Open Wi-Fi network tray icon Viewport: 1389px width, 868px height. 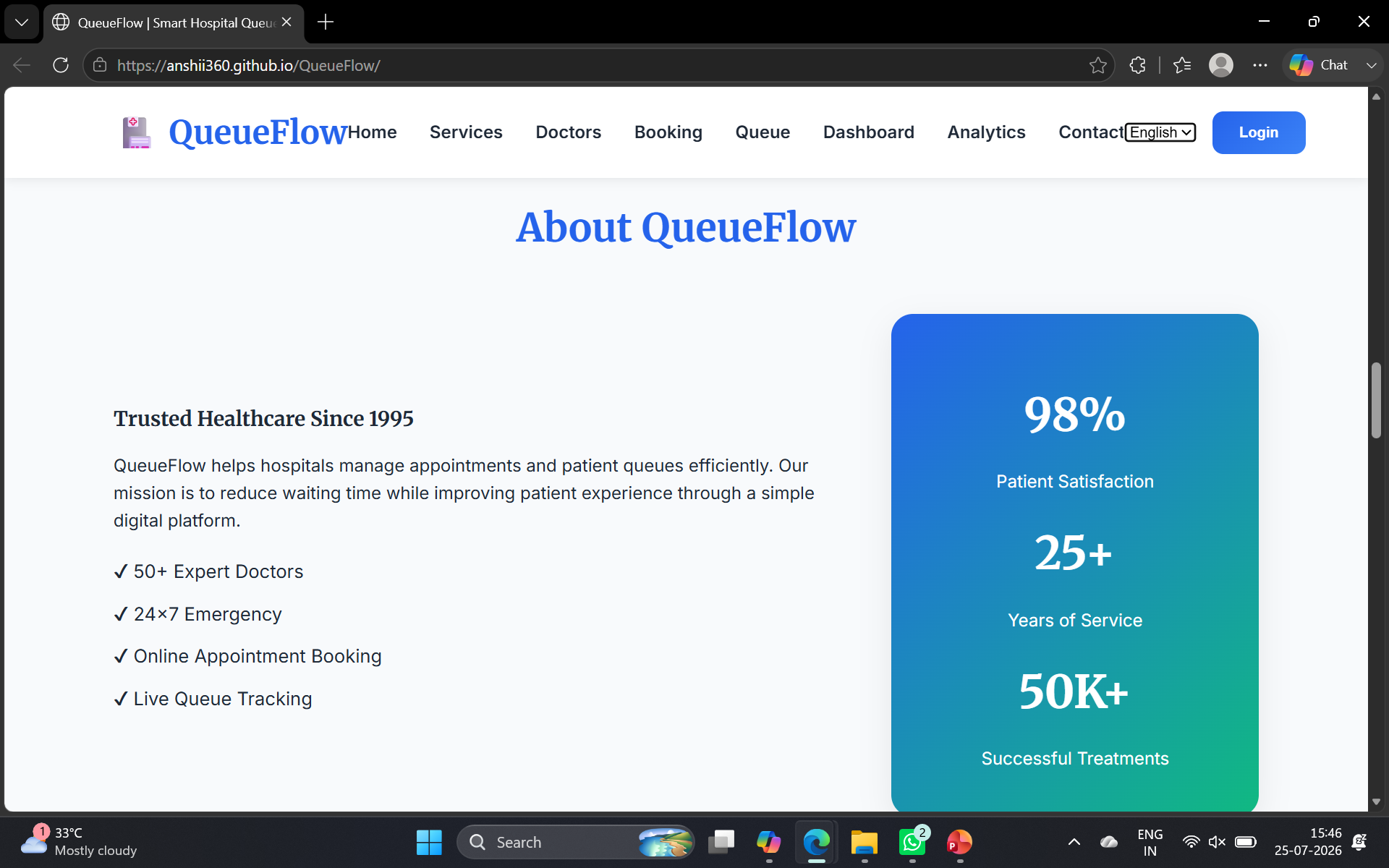coord(1191,842)
